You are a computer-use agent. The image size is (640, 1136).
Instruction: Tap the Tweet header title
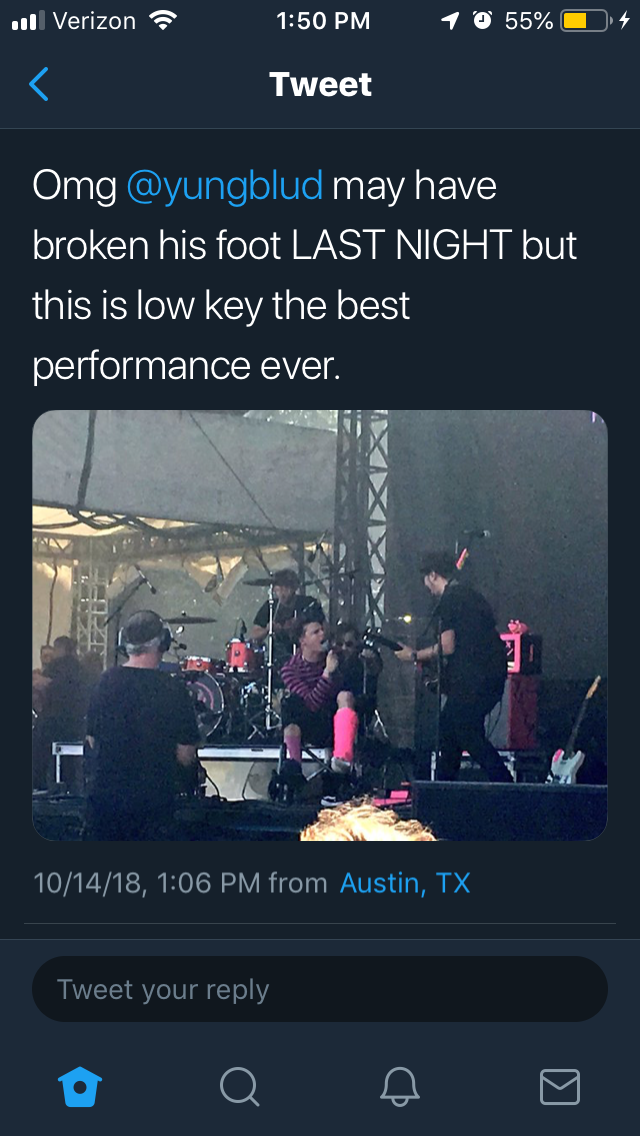pyautogui.click(x=320, y=84)
